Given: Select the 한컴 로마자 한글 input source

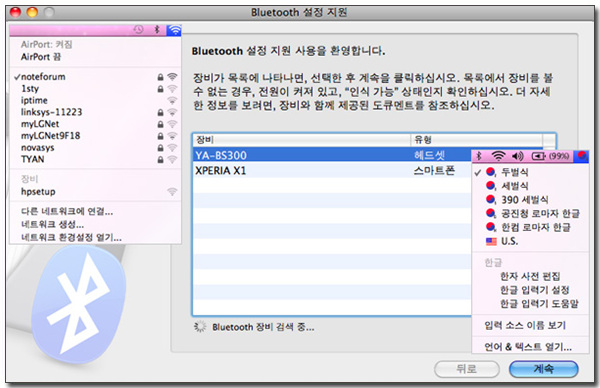Looking at the screenshot, I should point(530,227).
